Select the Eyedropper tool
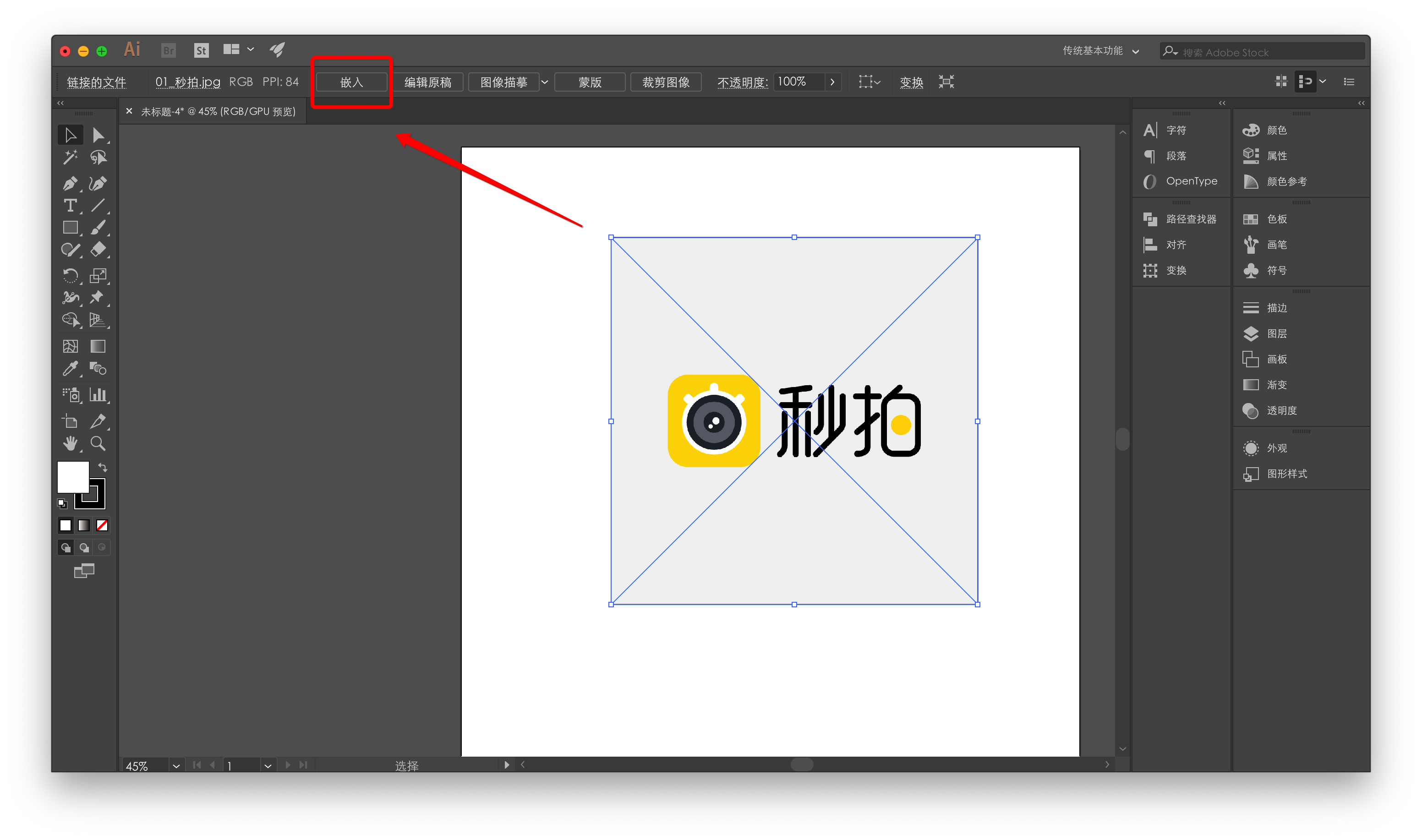Image resolution: width=1422 pixels, height=840 pixels. pos(70,369)
